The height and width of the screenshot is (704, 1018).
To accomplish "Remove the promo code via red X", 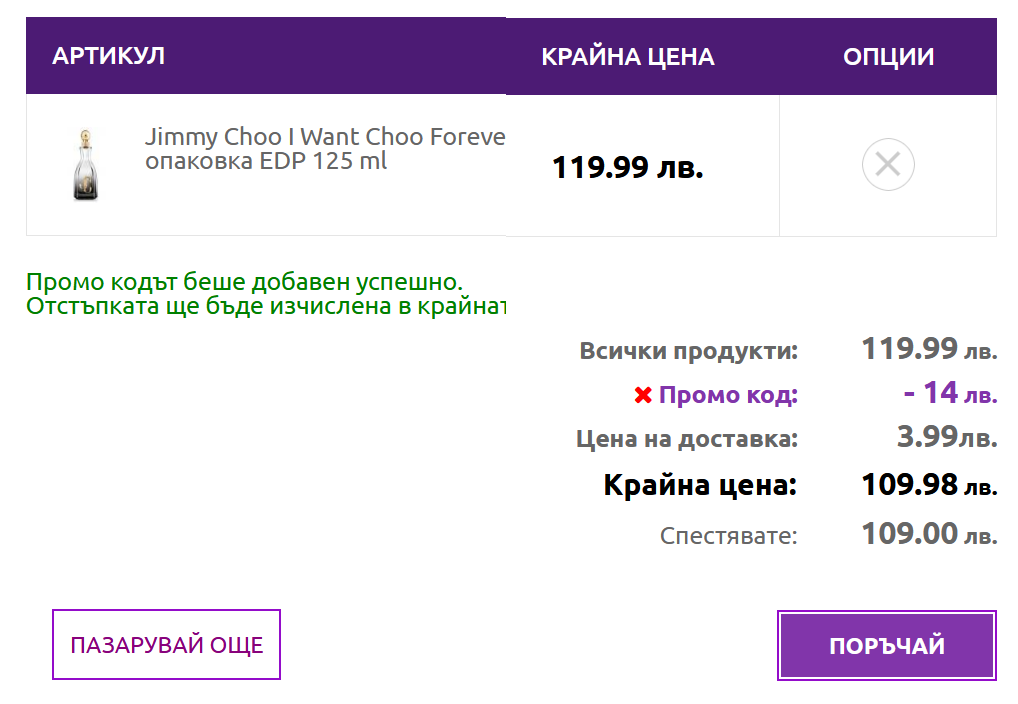I will coord(643,396).
